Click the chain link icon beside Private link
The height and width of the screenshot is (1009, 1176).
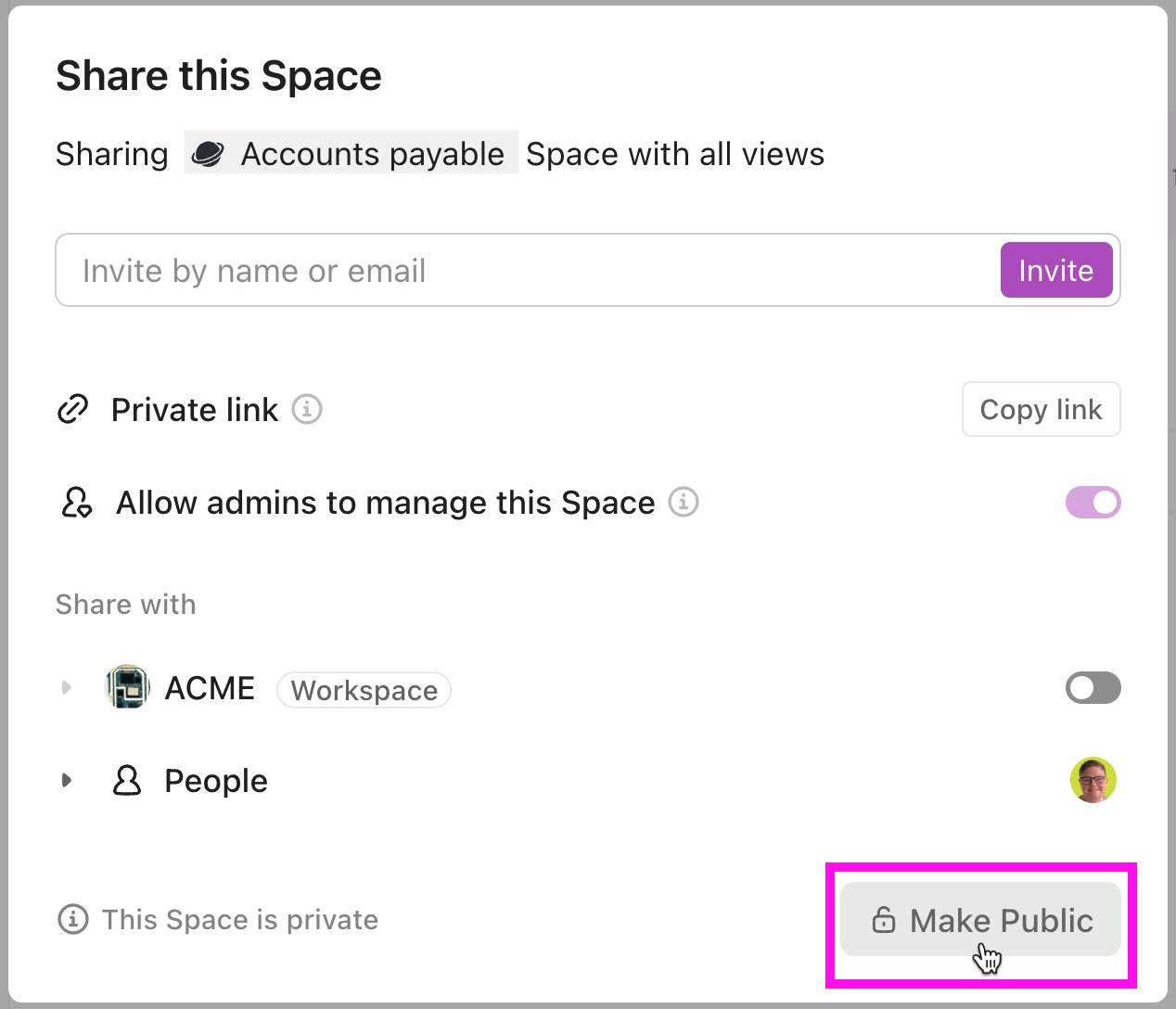coord(72,409)
